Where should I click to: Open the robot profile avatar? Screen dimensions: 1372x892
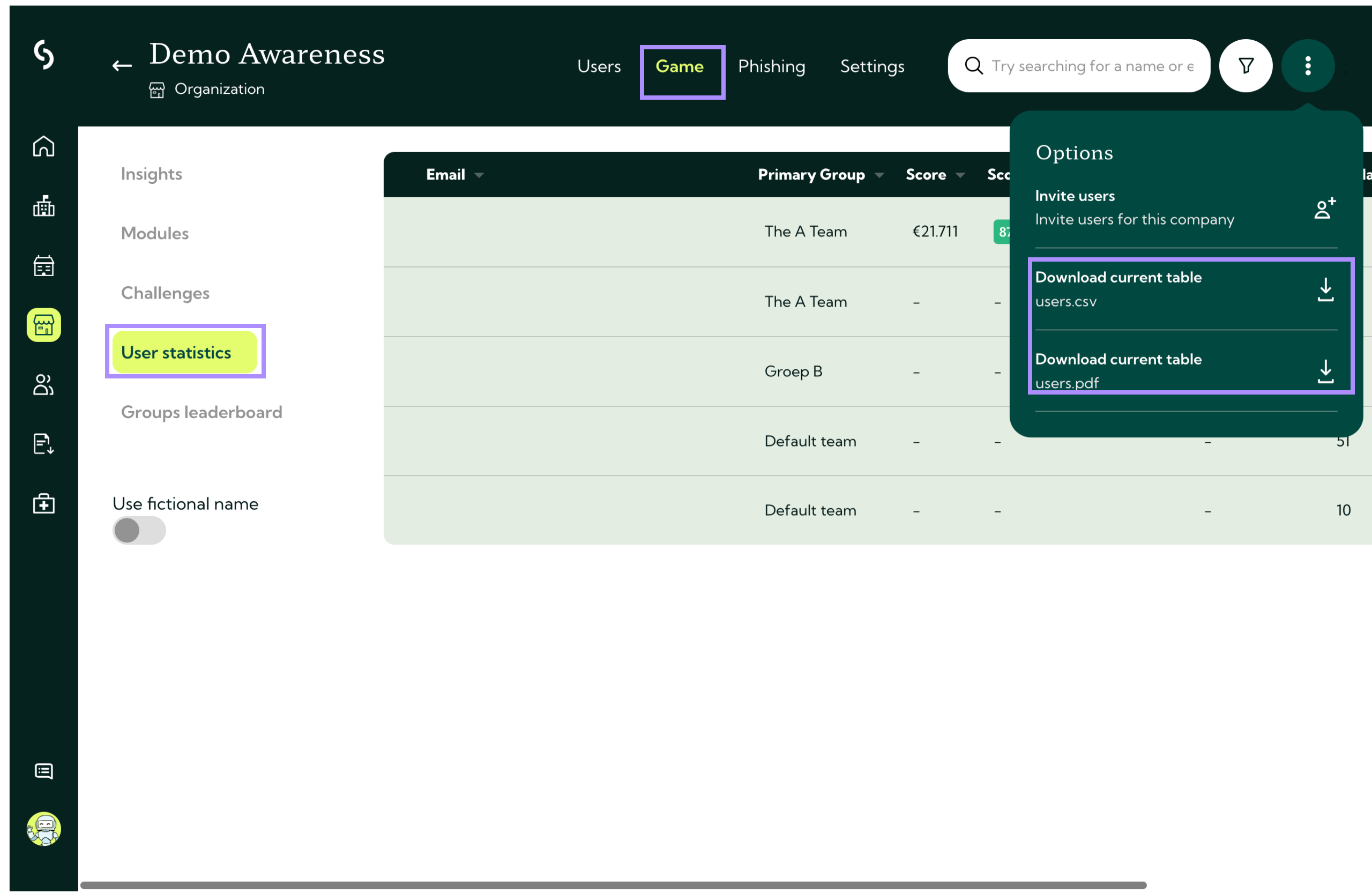(44, 829)
